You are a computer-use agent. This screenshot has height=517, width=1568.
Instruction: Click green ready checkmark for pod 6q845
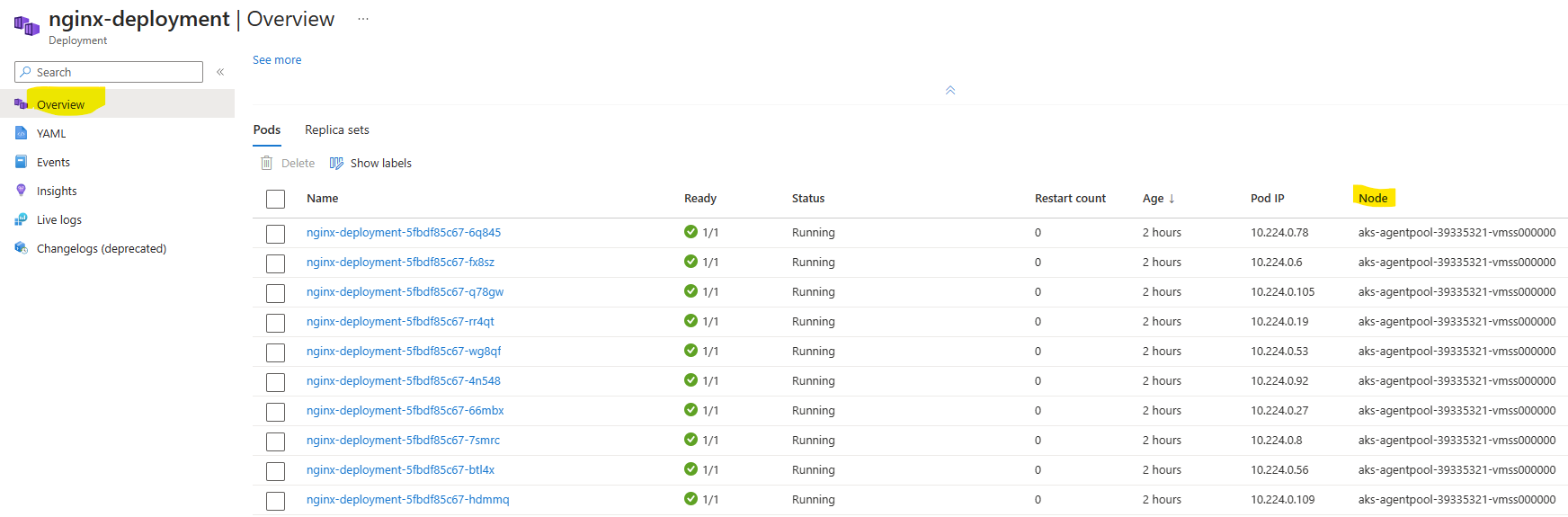tap(690, 232)
